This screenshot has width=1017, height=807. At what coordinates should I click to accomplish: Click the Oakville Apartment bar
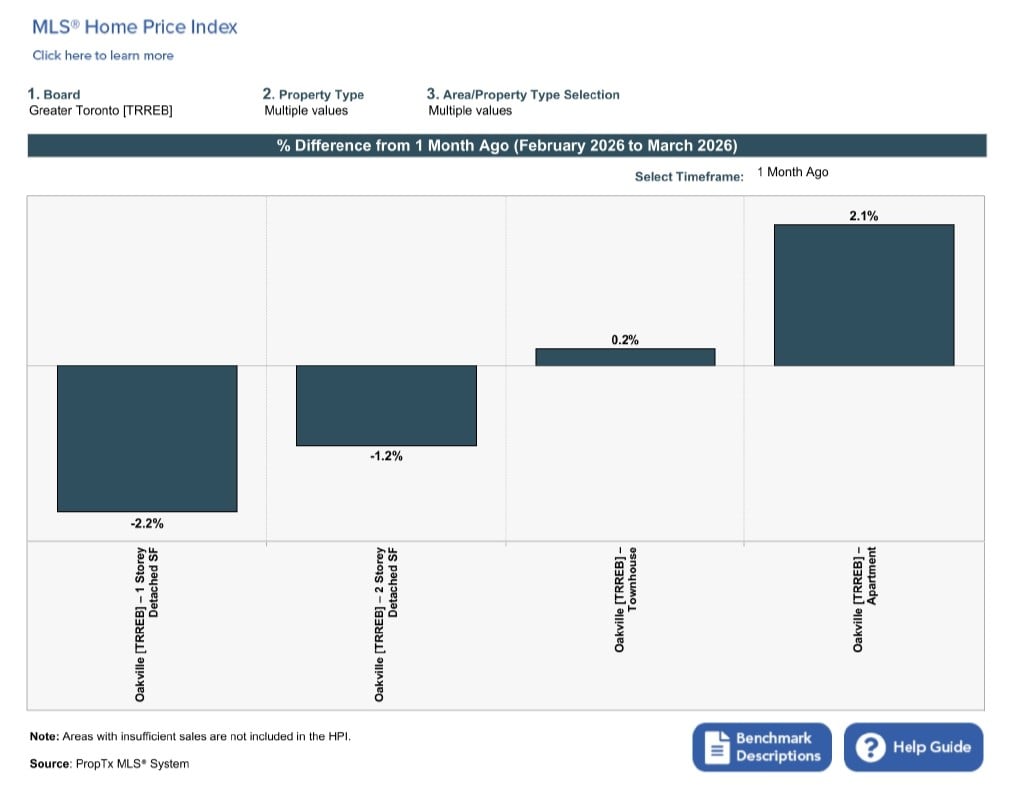(864, 295)
